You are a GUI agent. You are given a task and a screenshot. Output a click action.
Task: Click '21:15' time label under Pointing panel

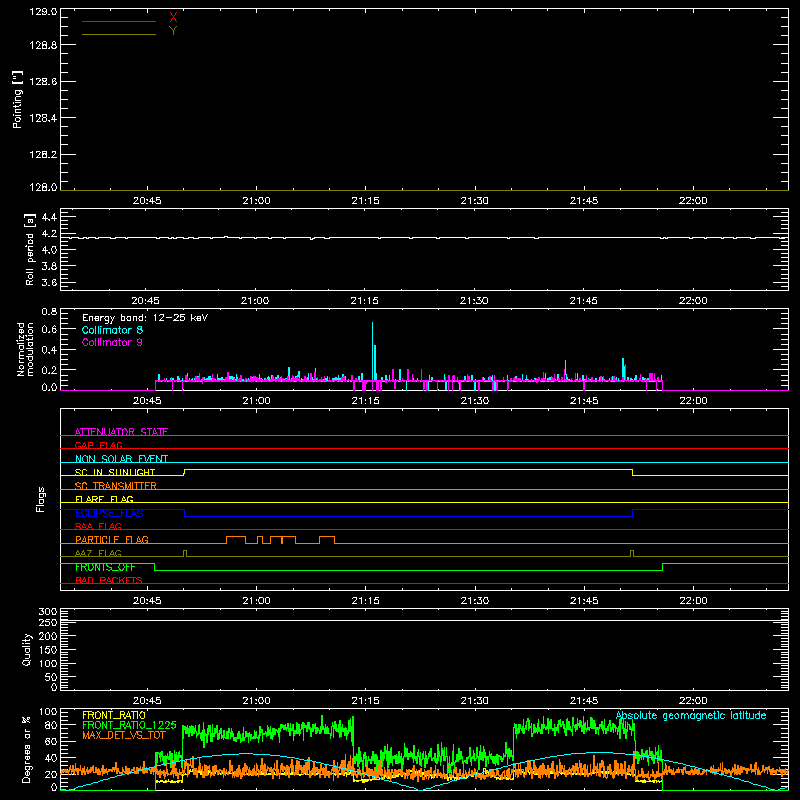coord(365,201)
